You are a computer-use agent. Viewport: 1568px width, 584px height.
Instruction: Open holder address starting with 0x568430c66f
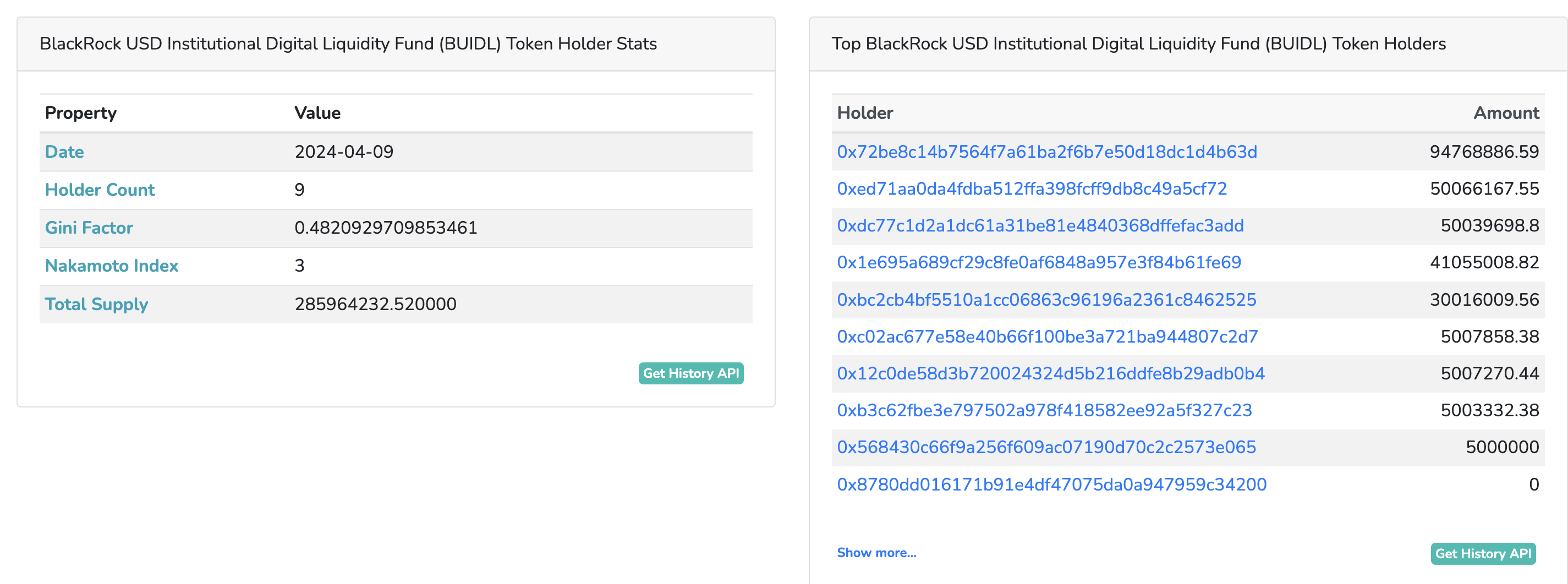[x=1046, y=447]
